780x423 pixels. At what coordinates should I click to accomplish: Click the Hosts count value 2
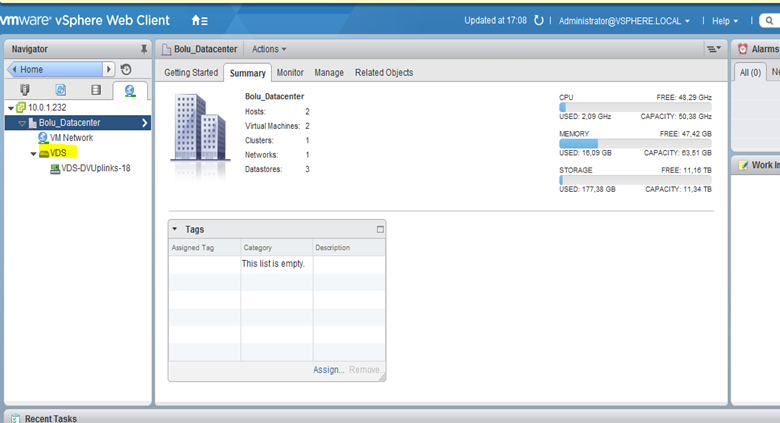[307, 111]
